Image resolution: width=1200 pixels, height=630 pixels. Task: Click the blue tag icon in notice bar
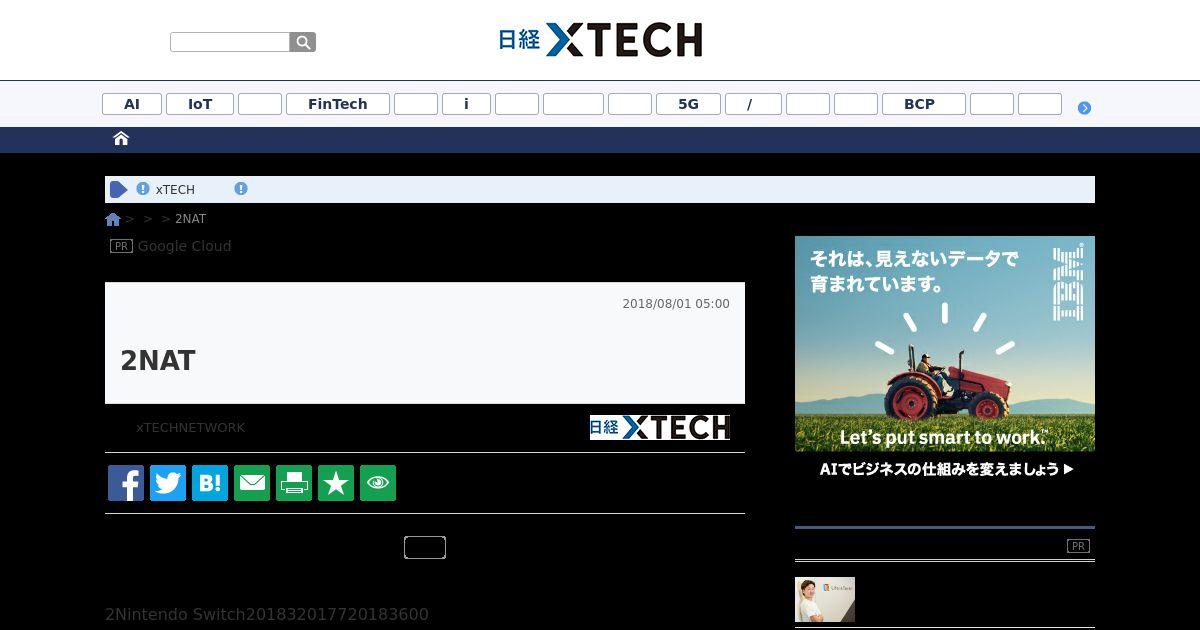tap(119, 189)
